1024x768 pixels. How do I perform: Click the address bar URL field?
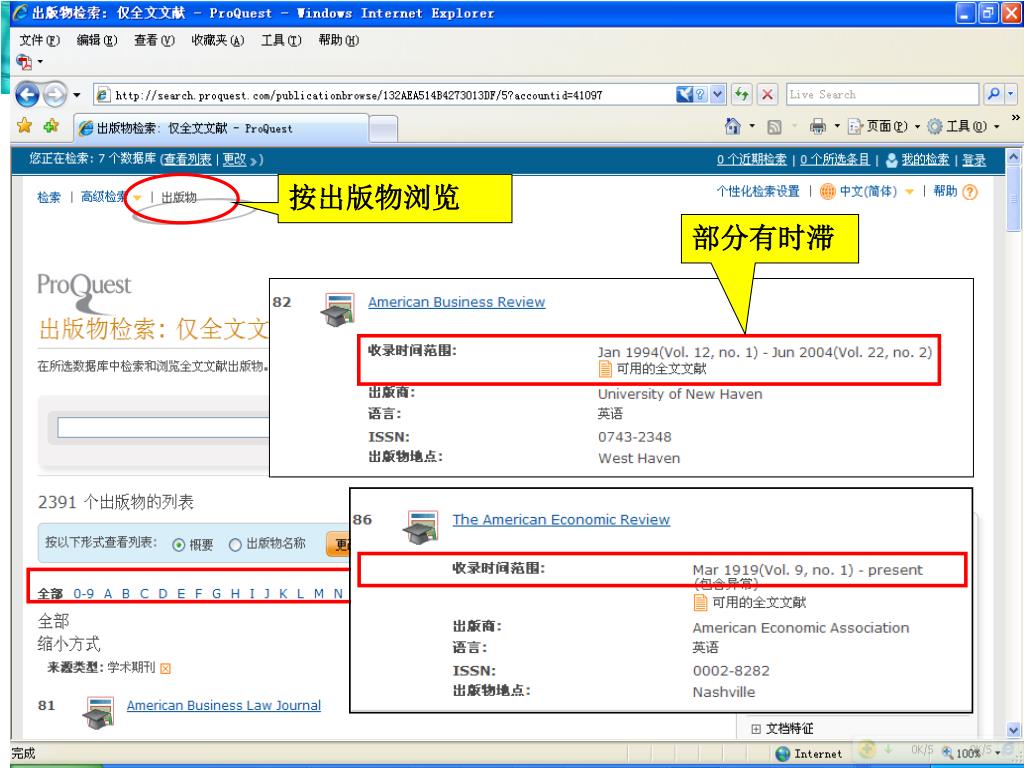click(x=384, y=95)
